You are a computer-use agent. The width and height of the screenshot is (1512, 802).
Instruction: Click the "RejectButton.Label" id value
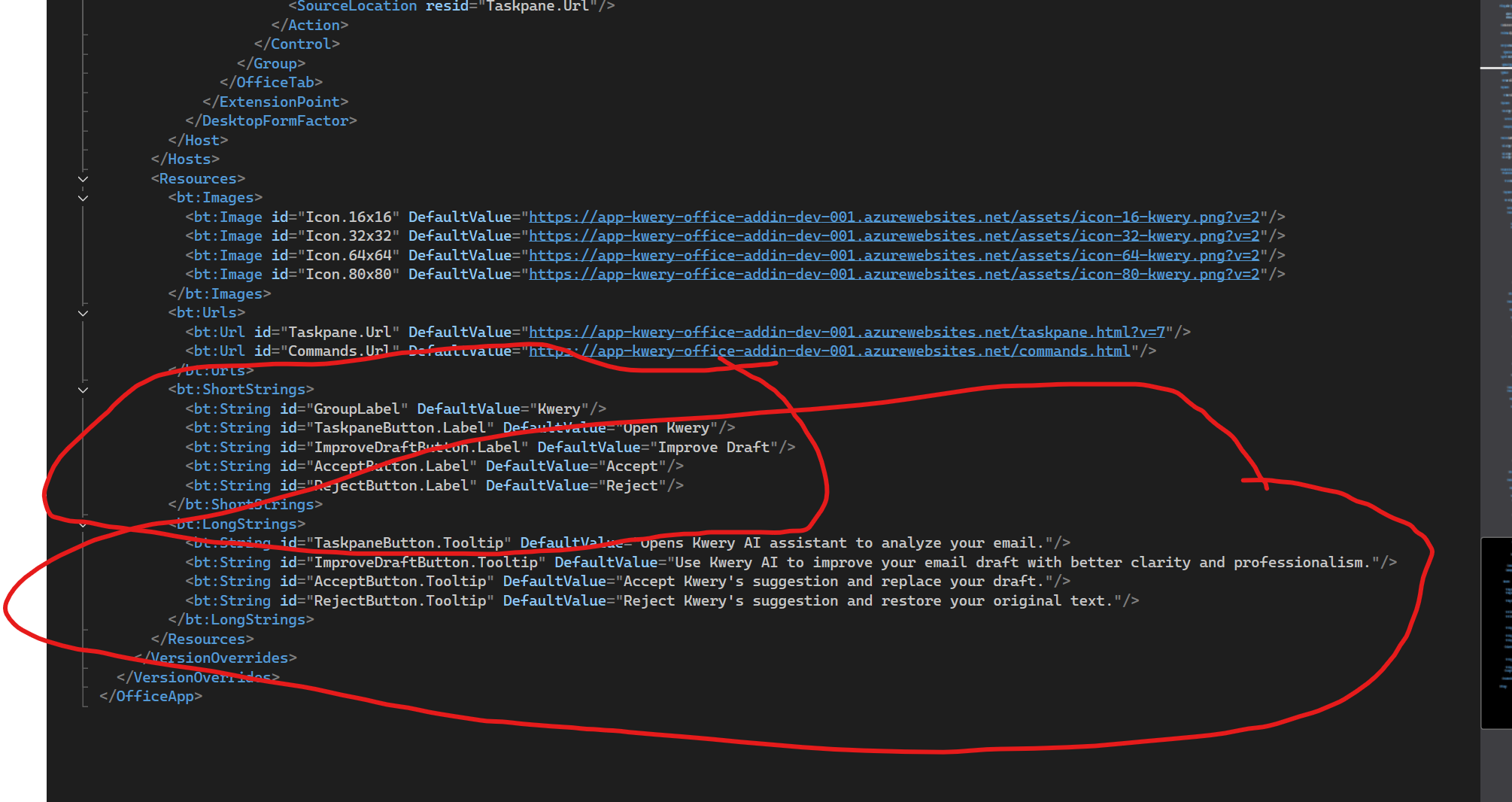391,485
